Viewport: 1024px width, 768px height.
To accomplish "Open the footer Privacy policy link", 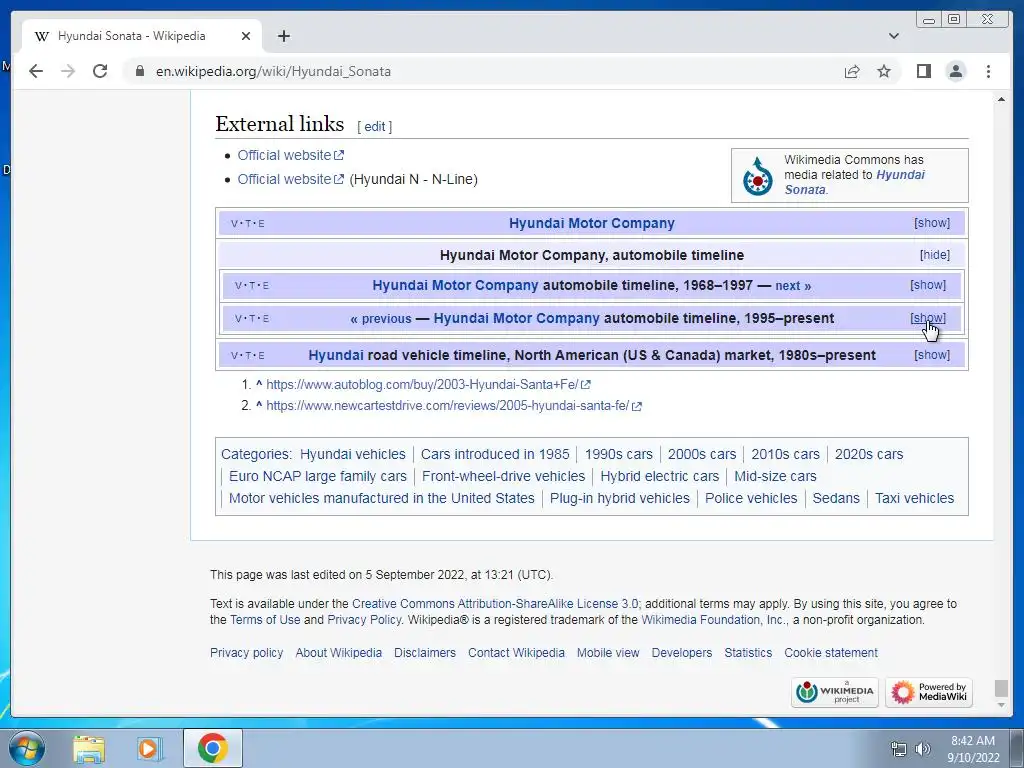I will (x=246, y=653).
